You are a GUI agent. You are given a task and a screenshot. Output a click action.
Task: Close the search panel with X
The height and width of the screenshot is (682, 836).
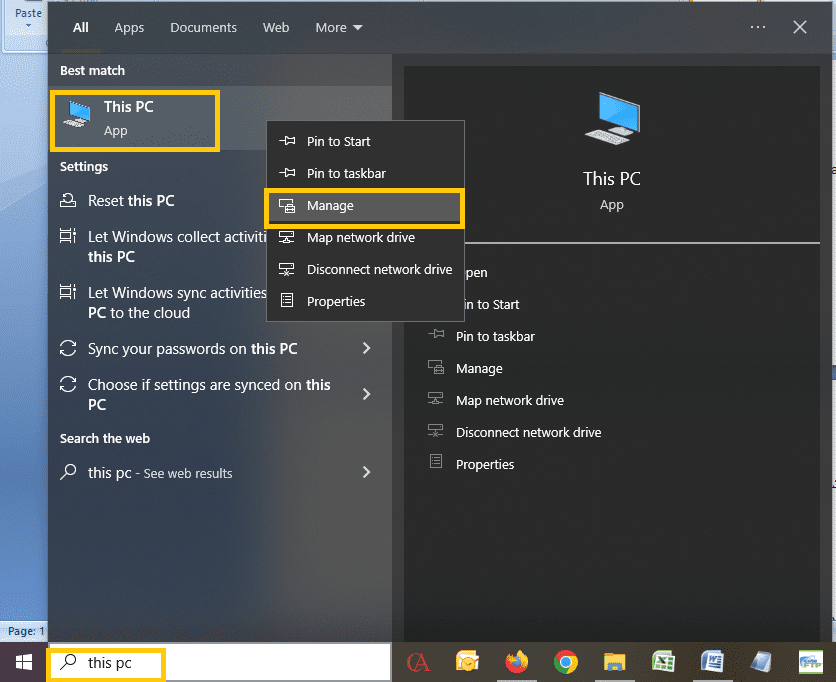(799, 27)
